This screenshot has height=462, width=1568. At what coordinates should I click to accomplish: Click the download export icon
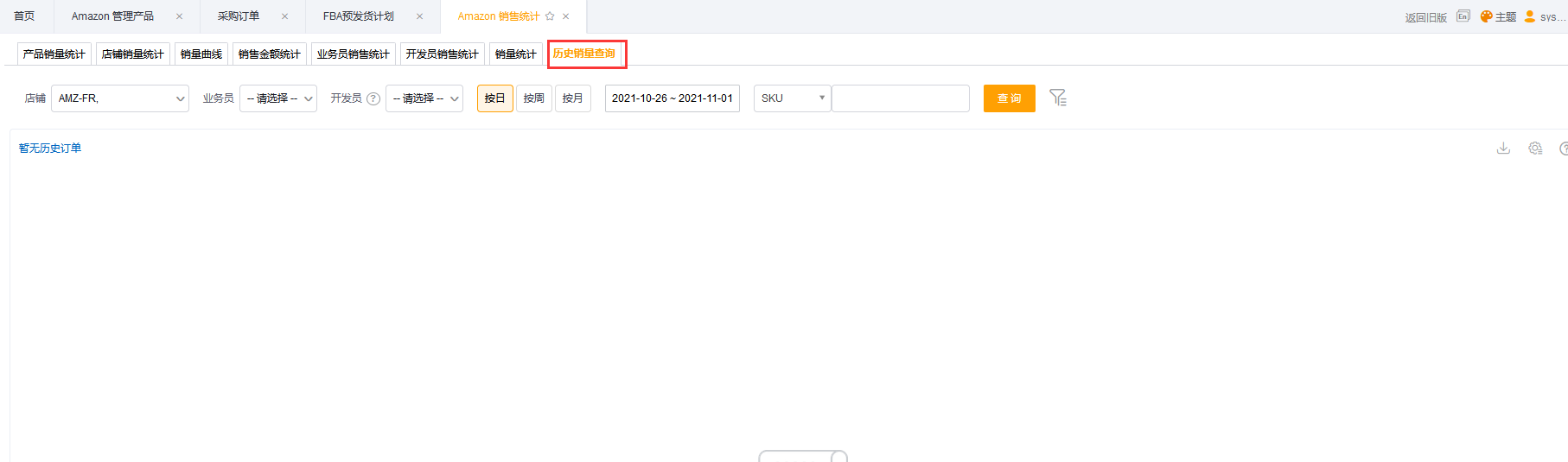click(x=1503, y=149)
